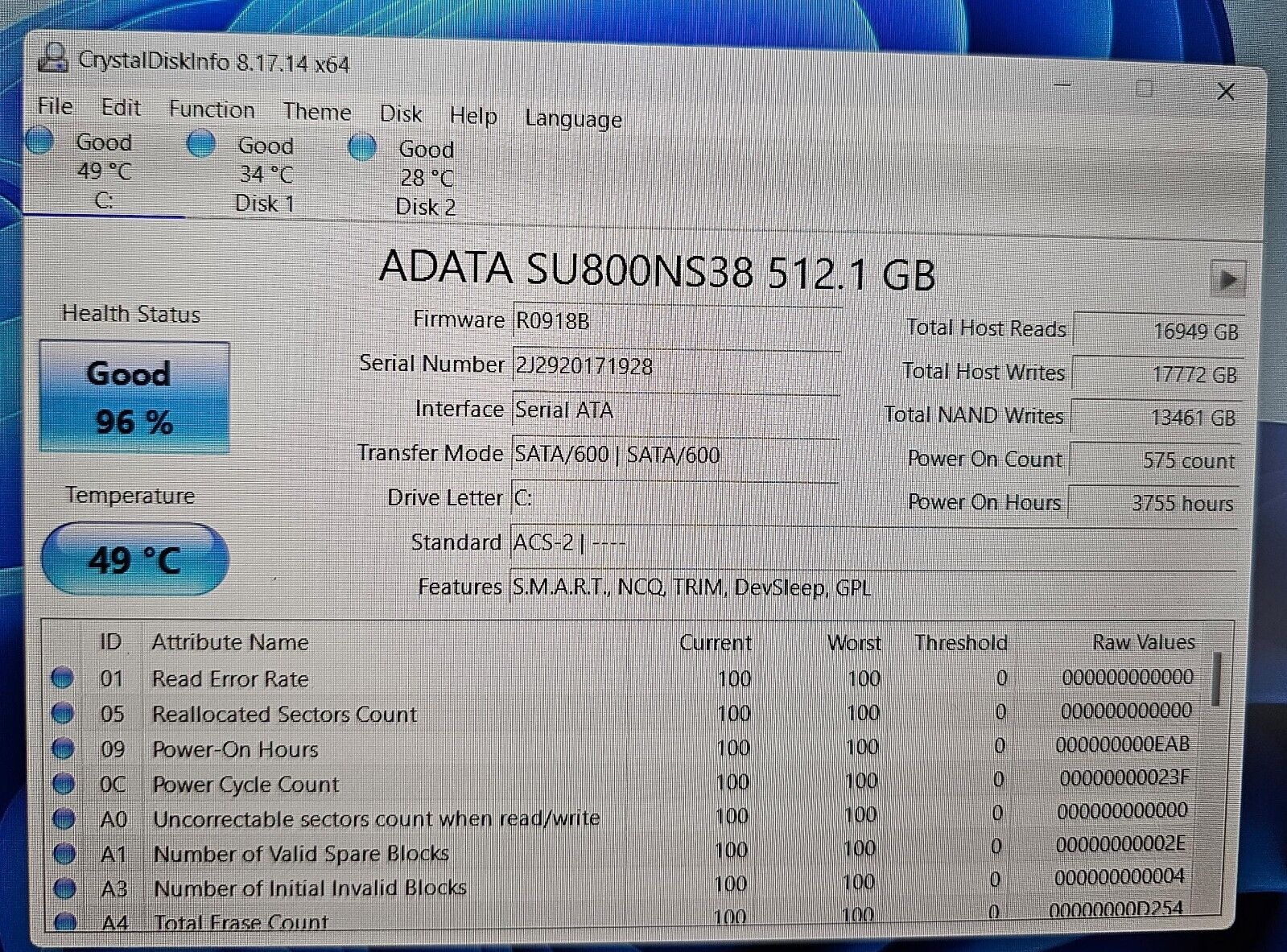Click Total Host Writes value 17772 GB
The width and height of the screenshot is (1287, 952).
1157,373
